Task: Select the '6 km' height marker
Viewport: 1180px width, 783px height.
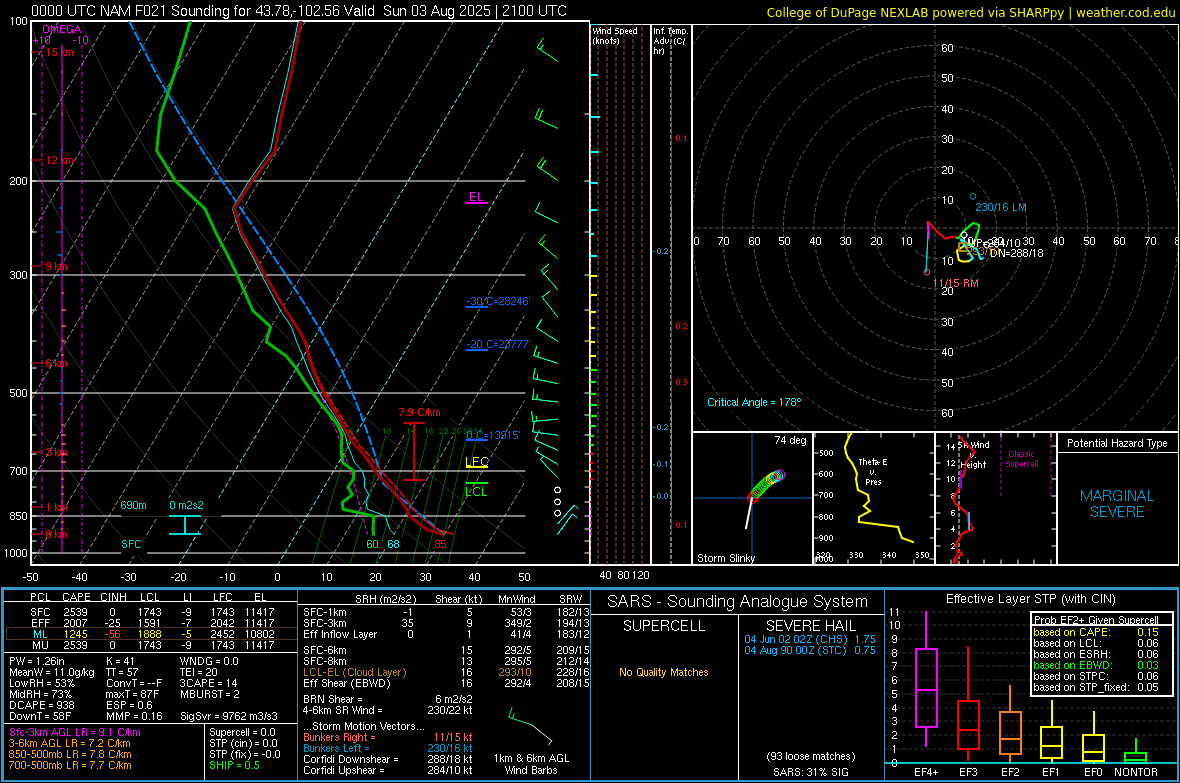Action: pyautogui.click(x=56, y=364)
